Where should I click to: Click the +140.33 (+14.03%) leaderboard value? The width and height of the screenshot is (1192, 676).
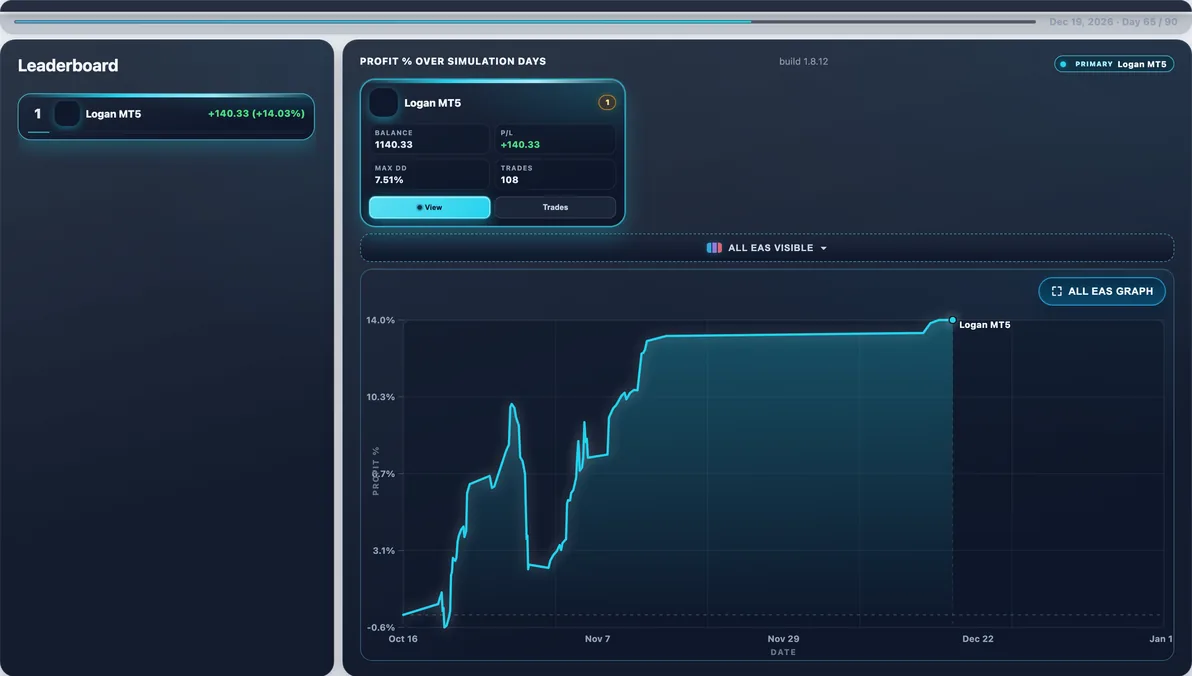(x=256, y=113)
